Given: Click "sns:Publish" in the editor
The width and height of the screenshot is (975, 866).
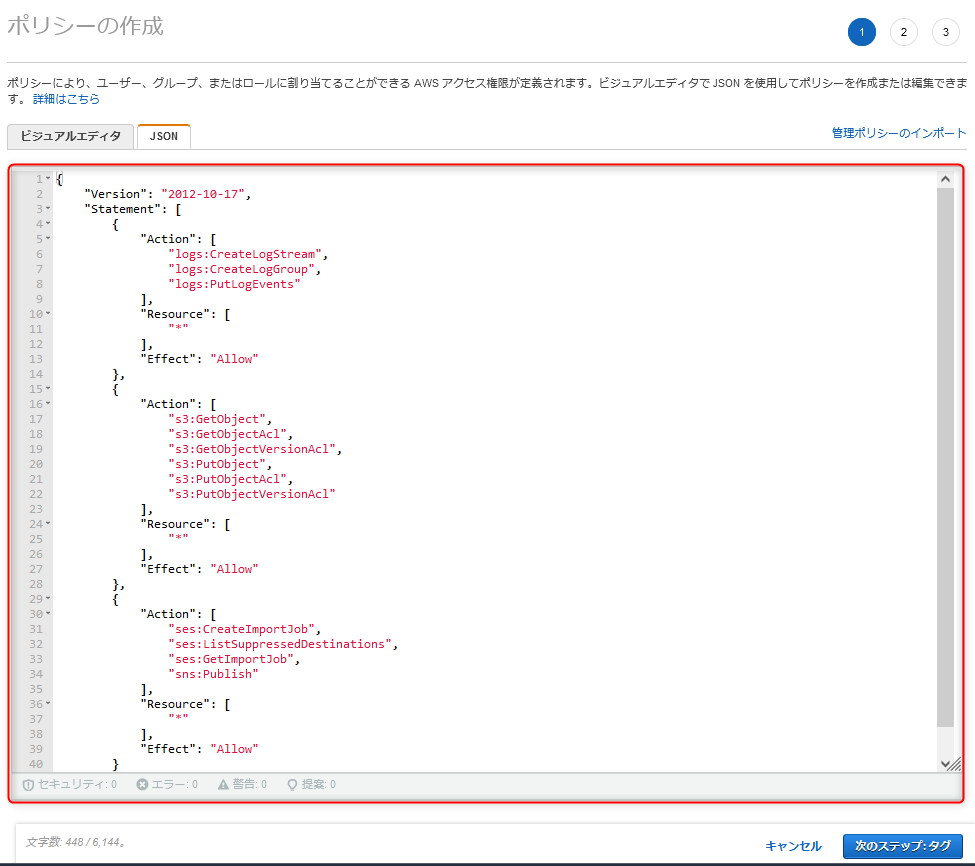Looking at the screenshot, I should click(x=213, y=674).
